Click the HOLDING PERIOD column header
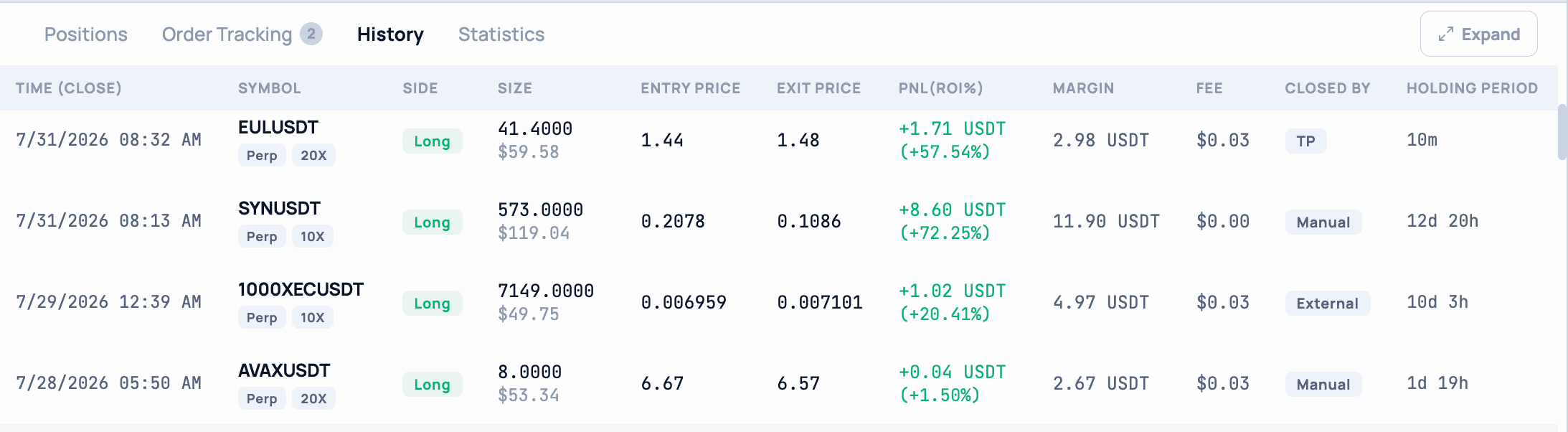This screenshot has height=432, width=1568. click(1472, 88)
